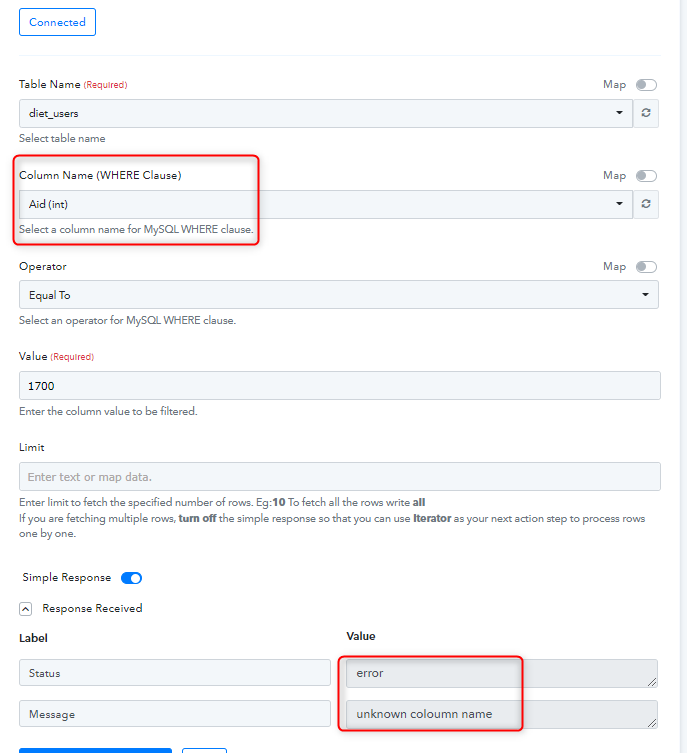Viewport: 687px width, 753px height.
Task: Click resize handle of message value box
Action: [651, 723]
